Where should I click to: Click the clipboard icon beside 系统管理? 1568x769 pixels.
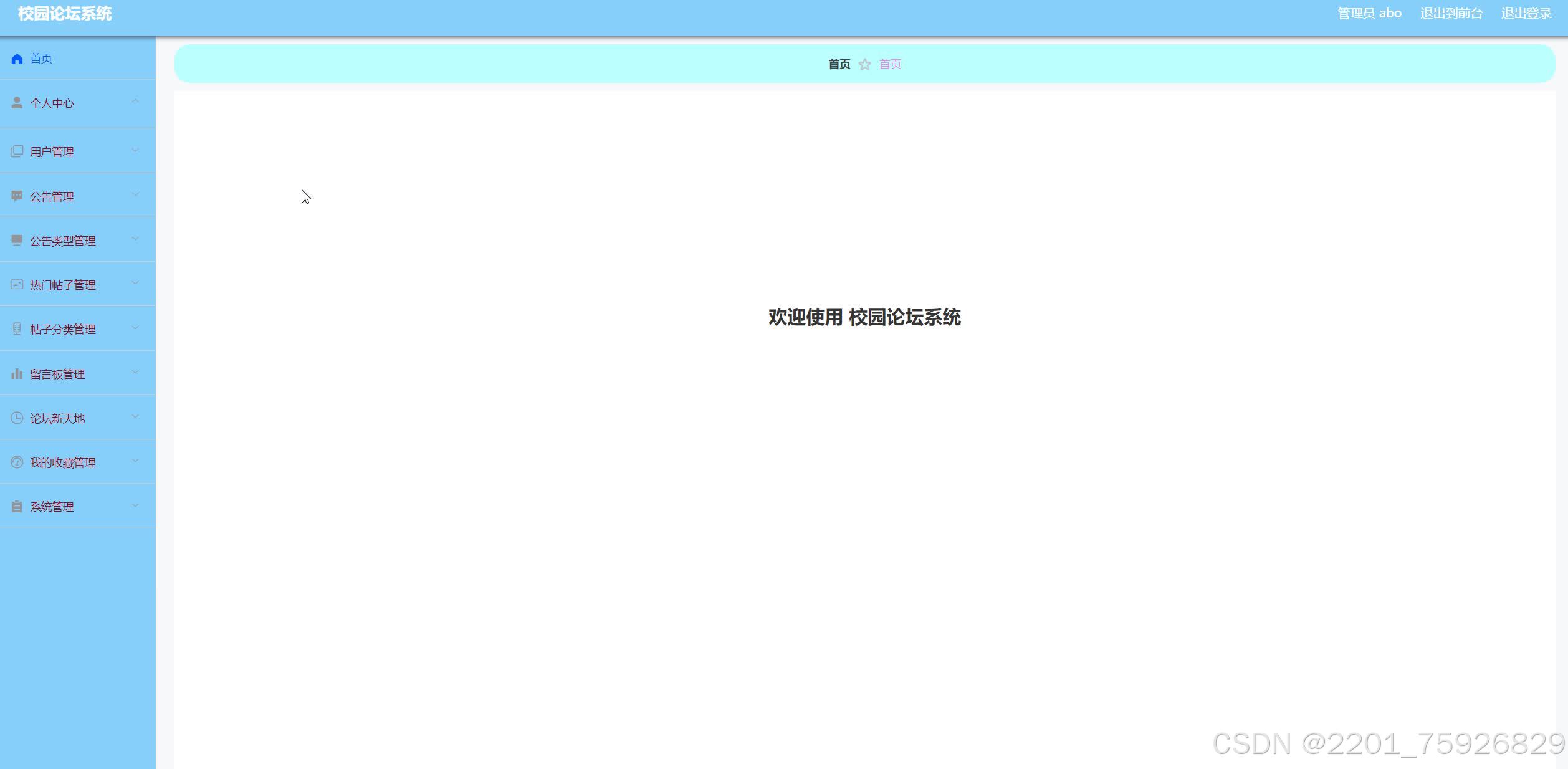(17, 507)
